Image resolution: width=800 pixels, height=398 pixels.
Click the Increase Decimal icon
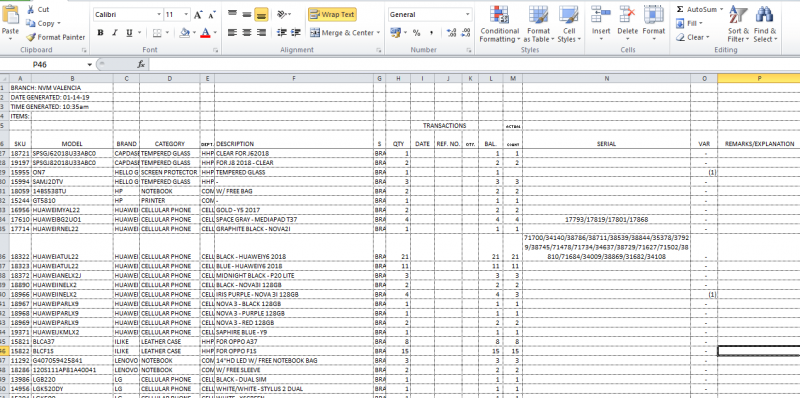pos(451,33)
